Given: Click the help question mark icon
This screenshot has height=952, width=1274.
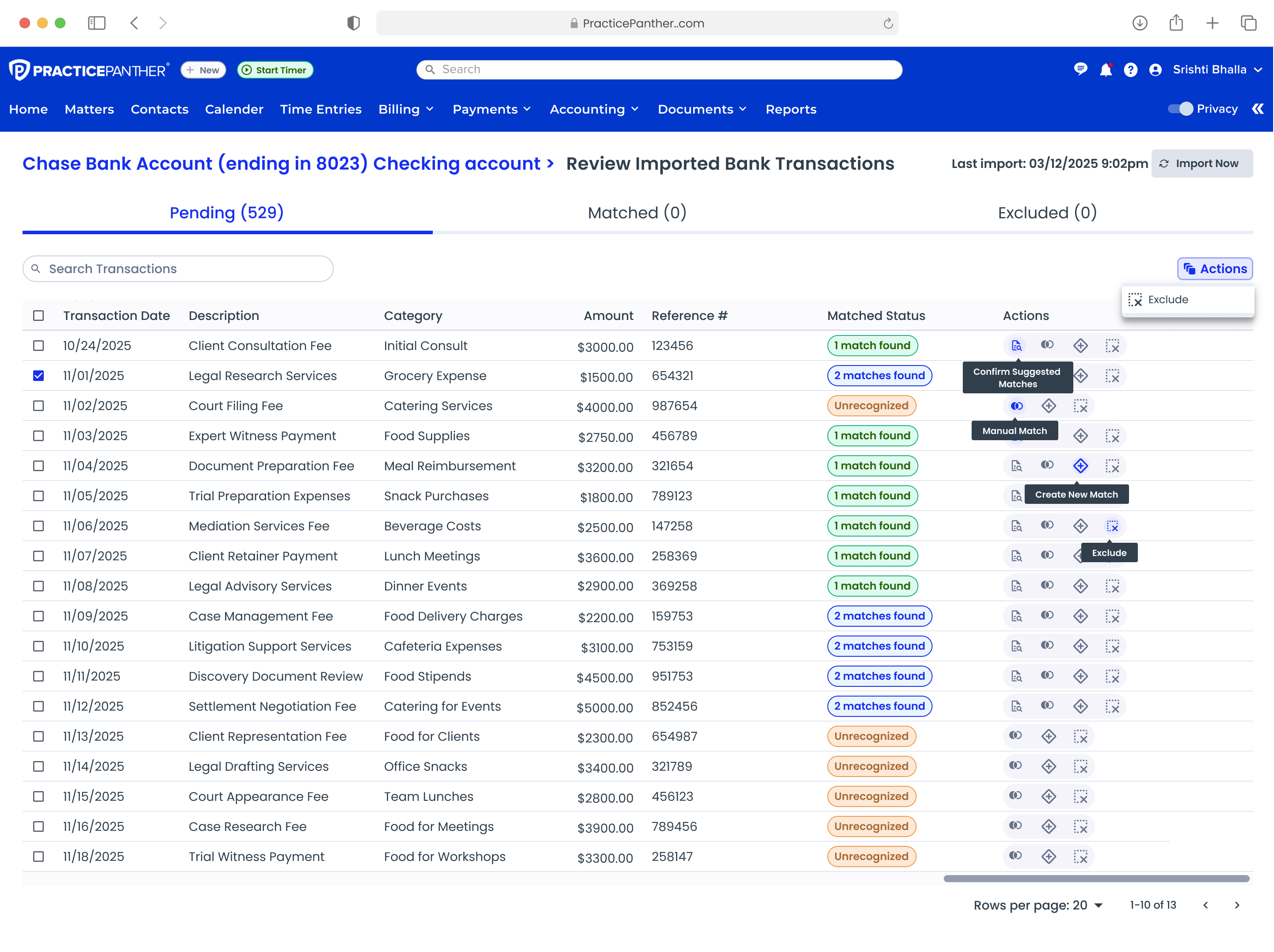Looking at the screenshot, I should click(x=1130, y=70).
